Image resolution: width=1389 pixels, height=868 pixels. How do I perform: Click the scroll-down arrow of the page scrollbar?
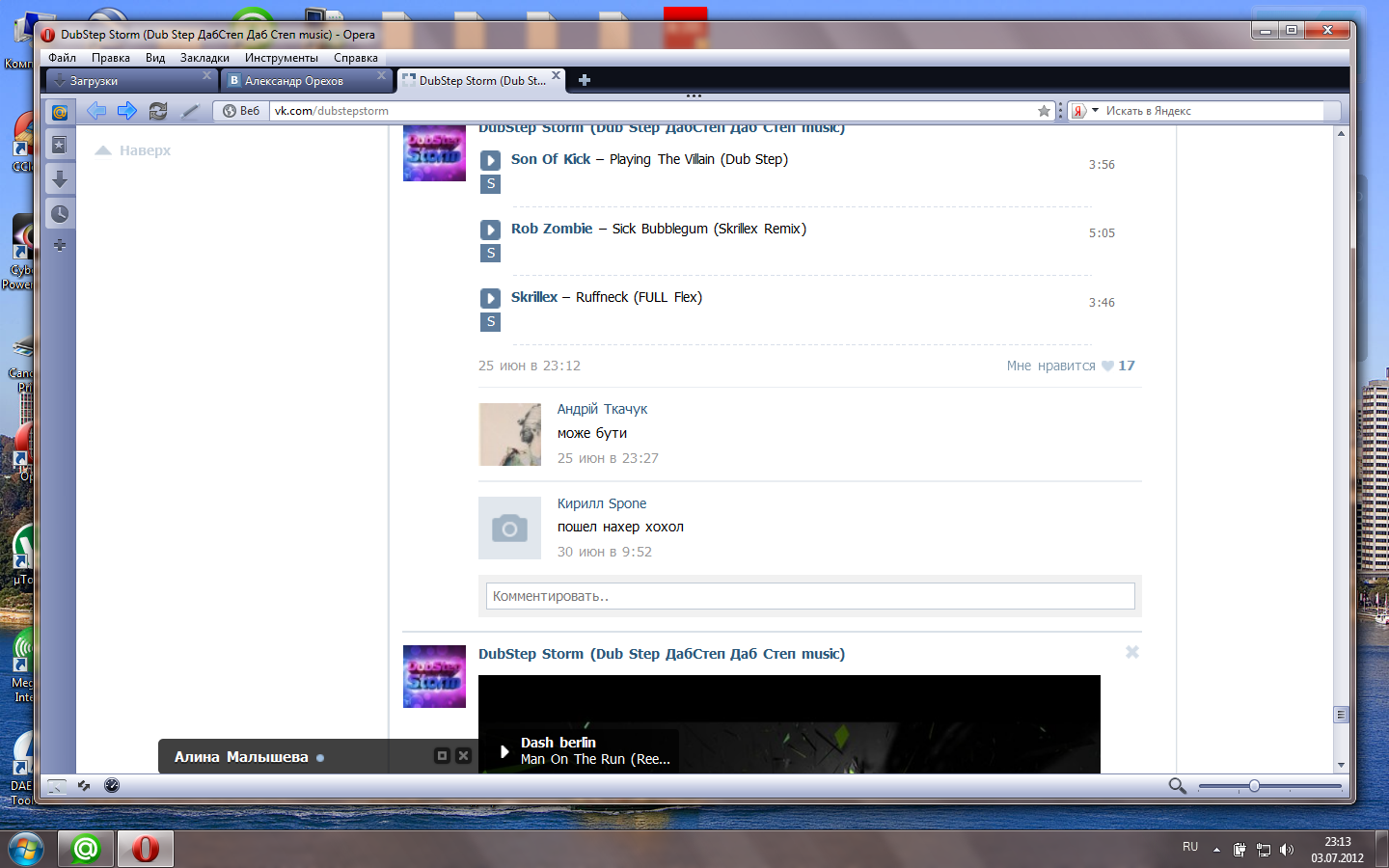pos(1341,766)
